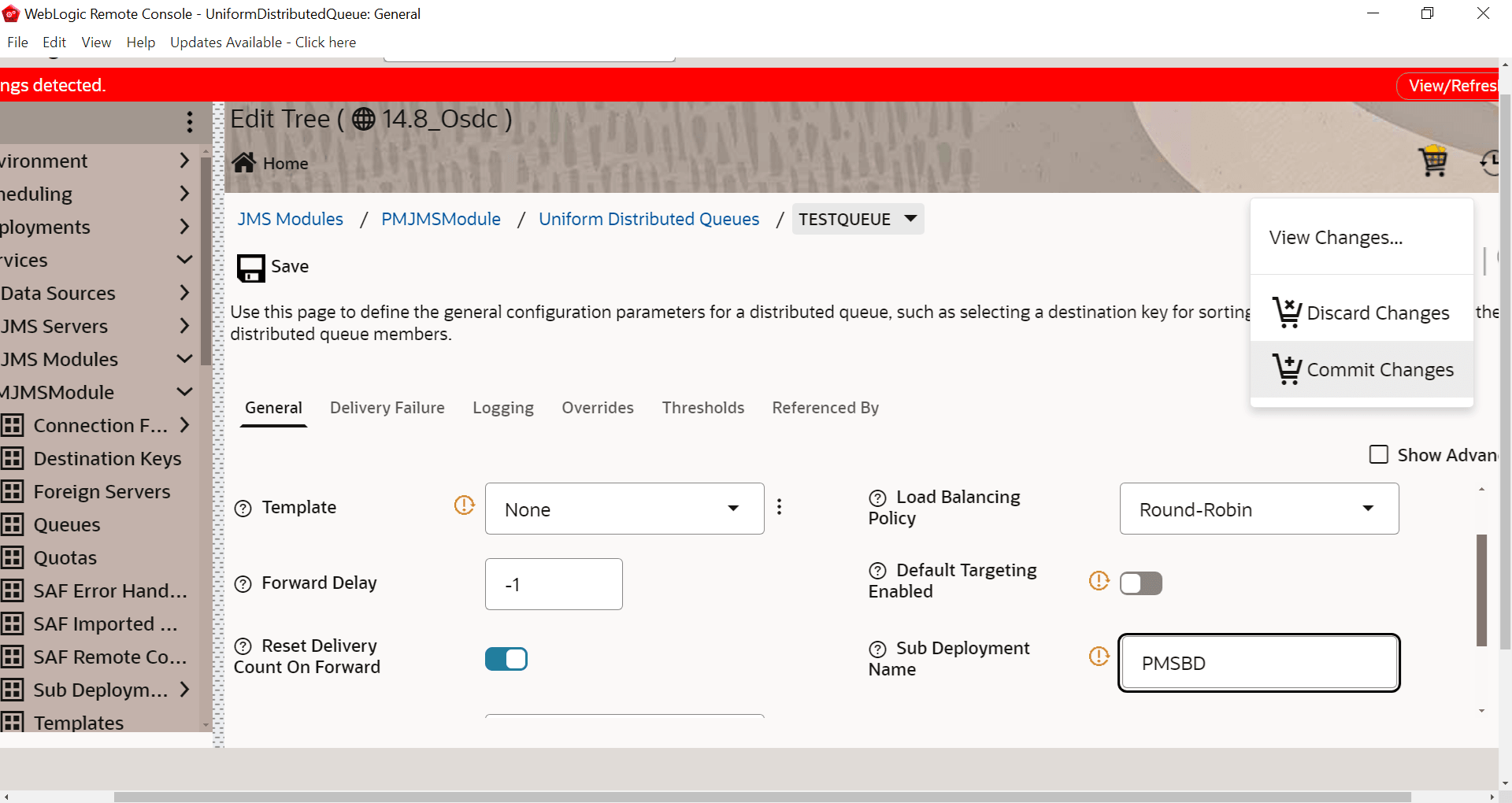Expand the Sub Deployments tree node
This screenshot has height=803, width=1512.
coord(184,690)
